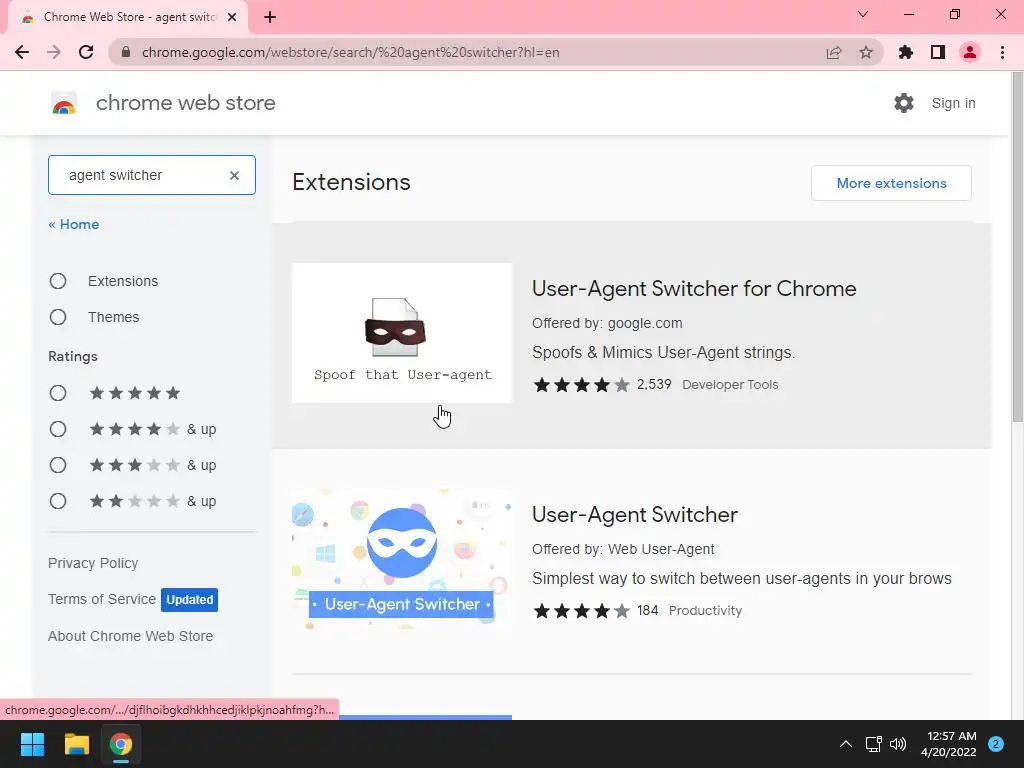This screenshot has width=1024, height=768.
Task: Select the 4 stars & up filter
Action: (x=58, y=429)
